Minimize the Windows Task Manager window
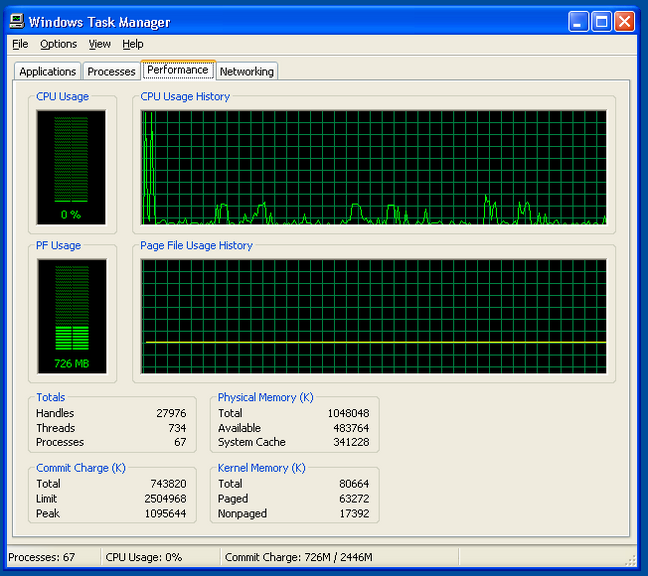This screenshot has height=576, width=648. click(579, 21)
